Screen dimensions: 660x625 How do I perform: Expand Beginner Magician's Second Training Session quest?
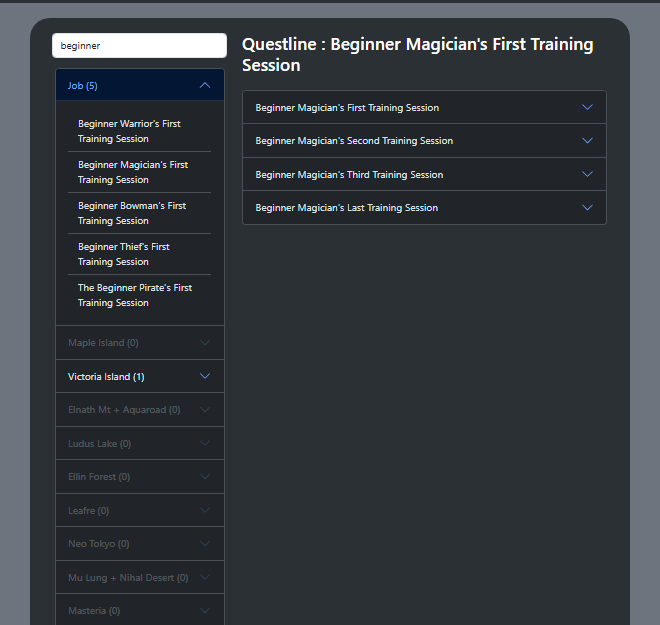(424, 141)
